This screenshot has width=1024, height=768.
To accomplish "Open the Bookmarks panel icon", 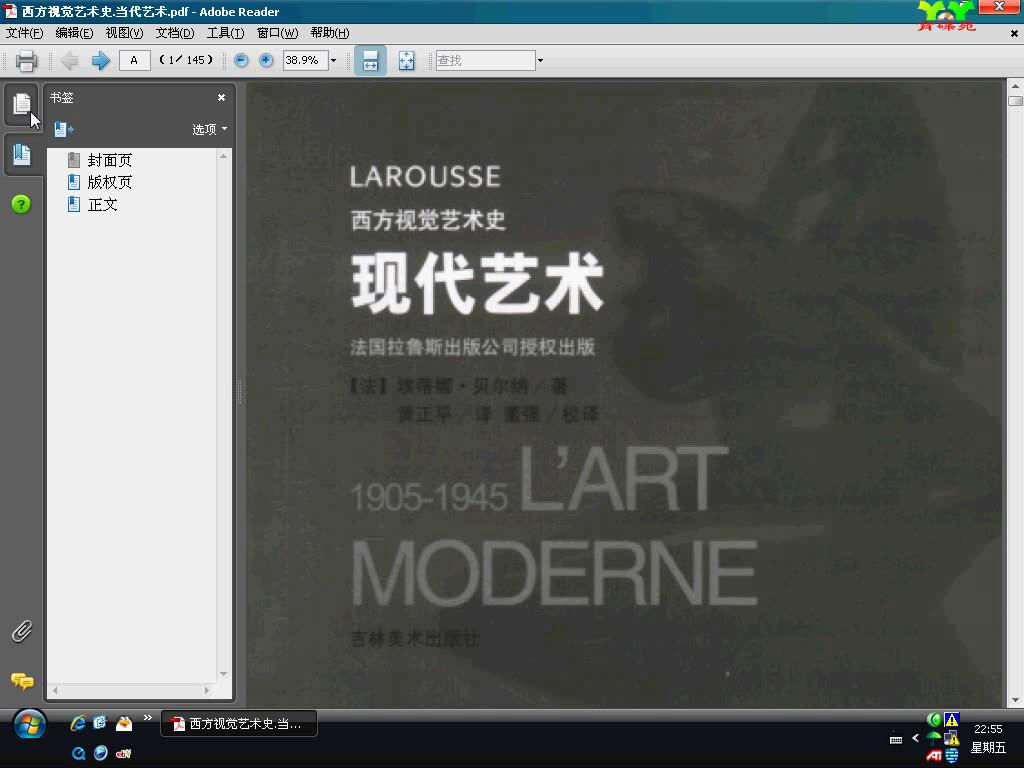I will (22, 155).
